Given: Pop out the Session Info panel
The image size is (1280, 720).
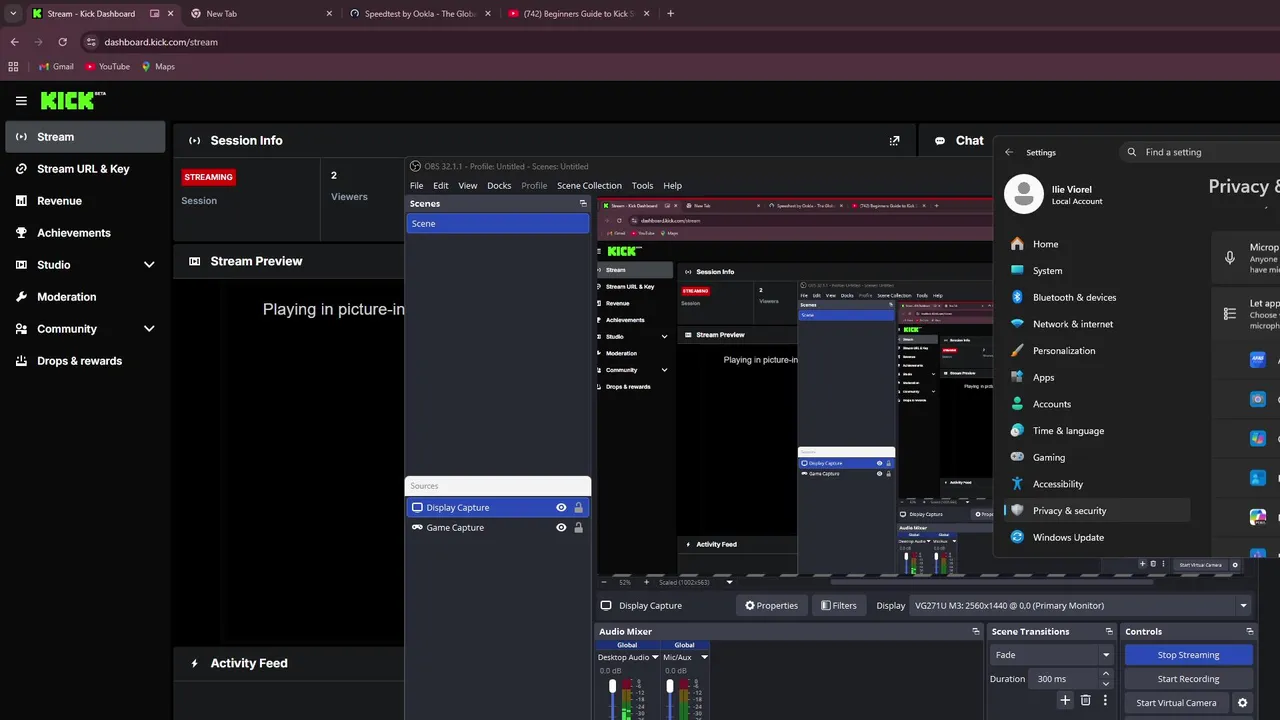Looking at the screenshot, I should (x=894, y=141).
